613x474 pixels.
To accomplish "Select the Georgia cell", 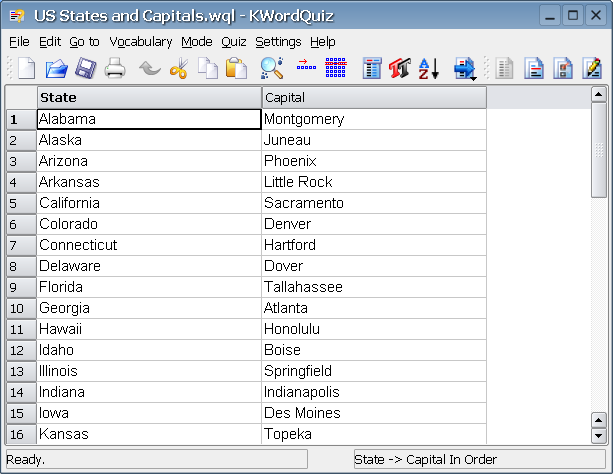I will point(149,308).
